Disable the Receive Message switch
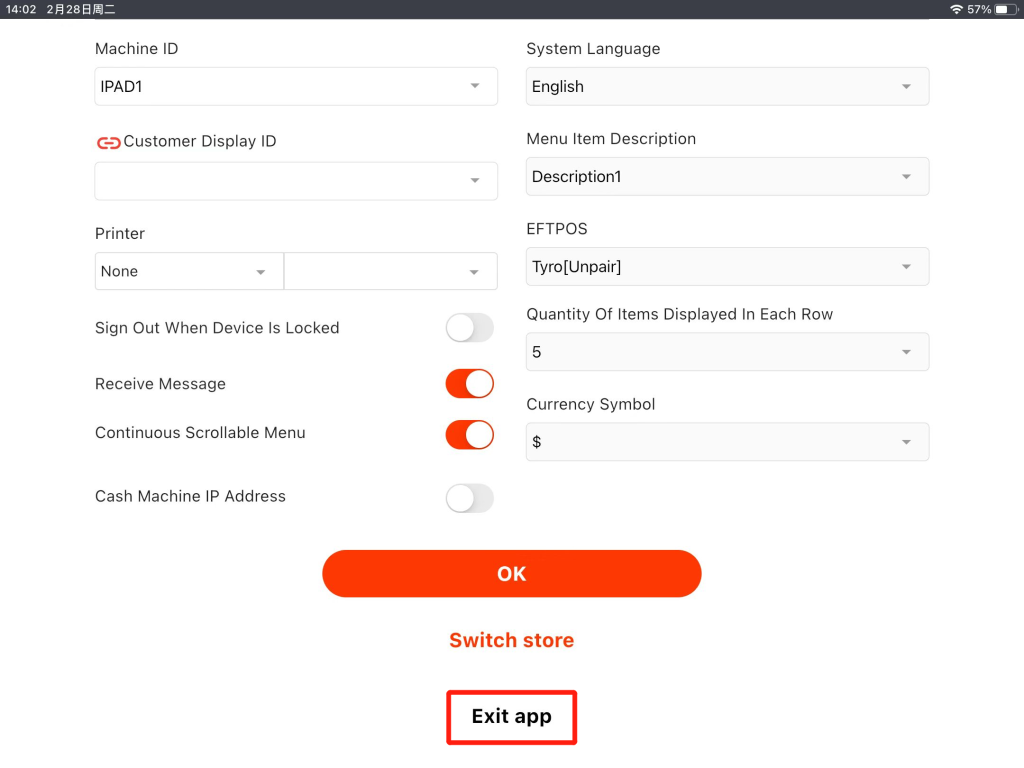Screen dimensions: 1024x768 tap(469, 384)
